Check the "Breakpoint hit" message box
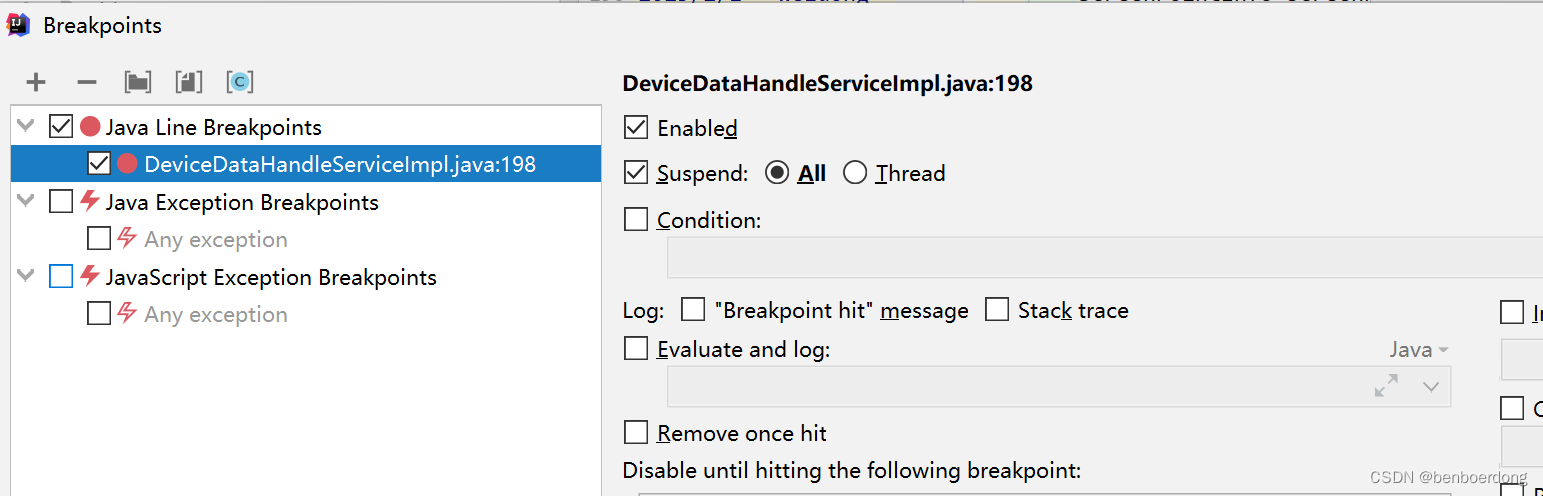Viewport: 1543px width, 496px height. click(x=693, y=310)
